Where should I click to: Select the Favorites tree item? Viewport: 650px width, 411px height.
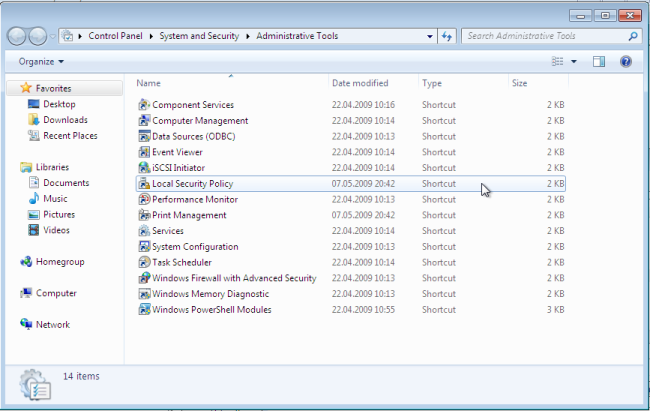tap(65, 88)
